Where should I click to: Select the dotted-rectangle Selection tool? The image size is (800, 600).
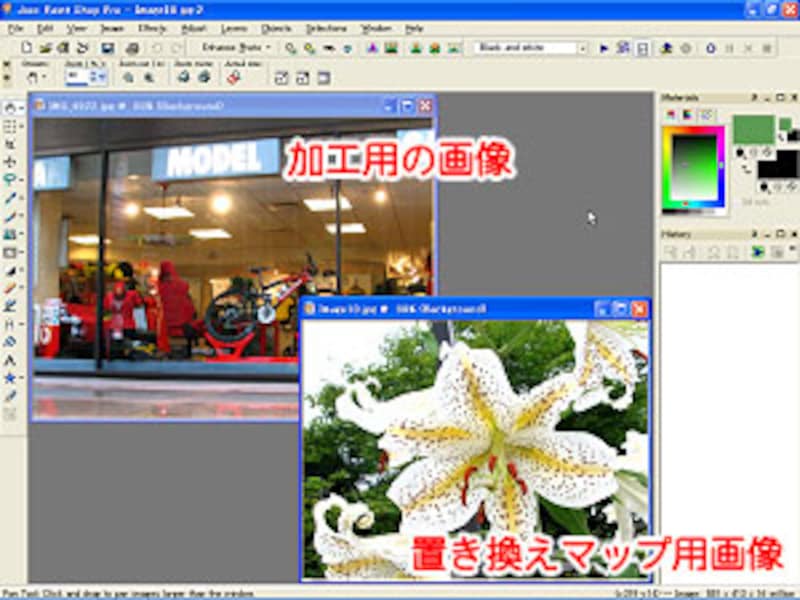click(x=9, y=126)
